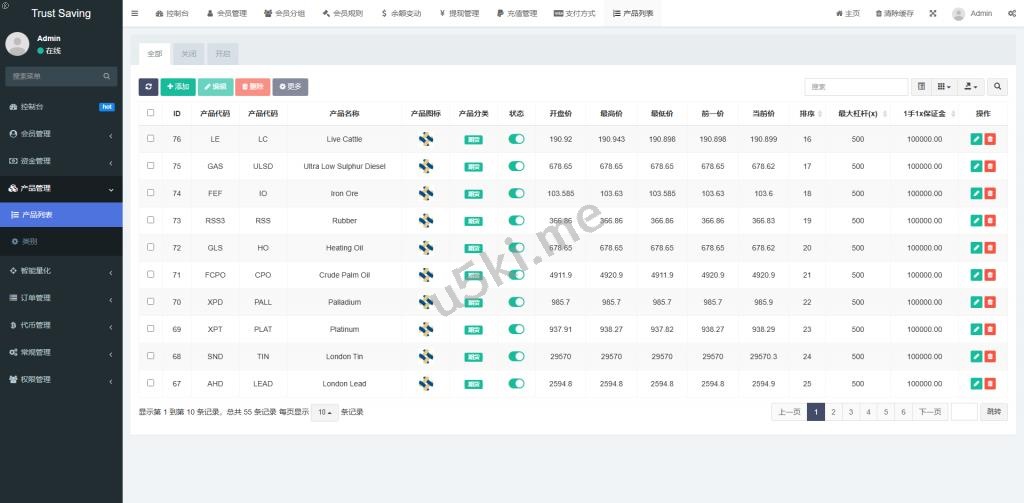This screenshot has height=503, width=1024.
Task: Click the table view toggle icon
Action: tap(921, 87)
